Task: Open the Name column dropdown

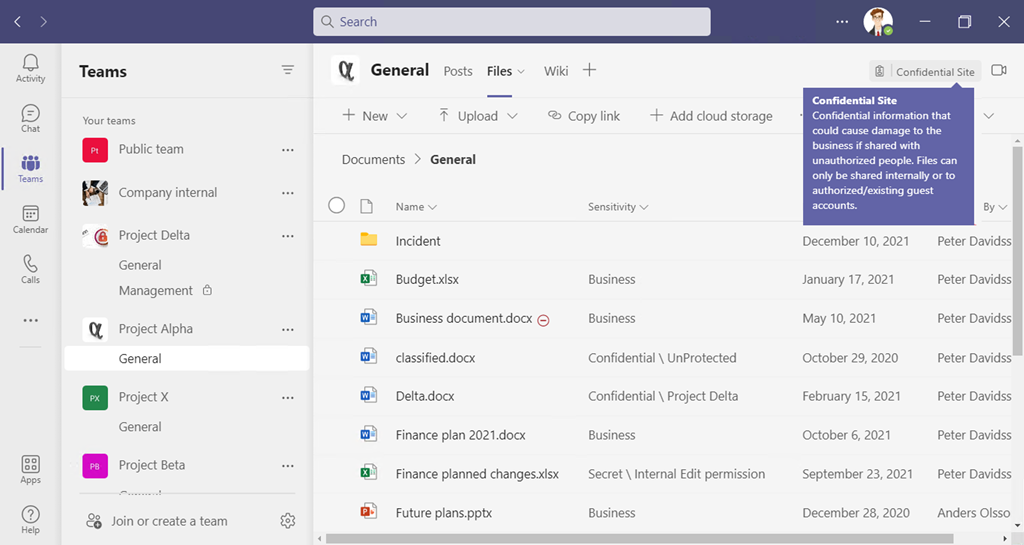Action: coord(416,207)
